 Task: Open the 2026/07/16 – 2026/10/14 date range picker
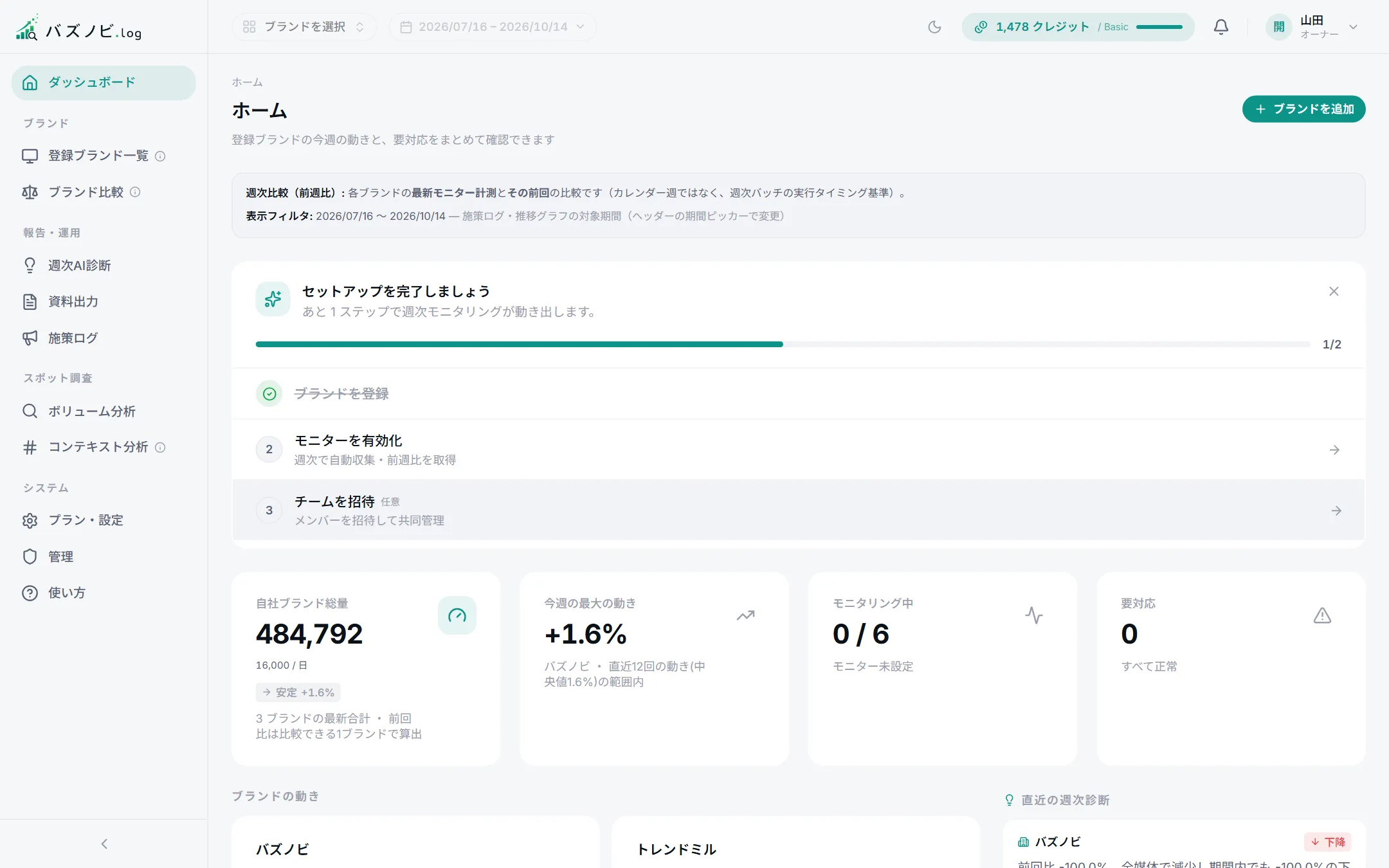[492, 27]
